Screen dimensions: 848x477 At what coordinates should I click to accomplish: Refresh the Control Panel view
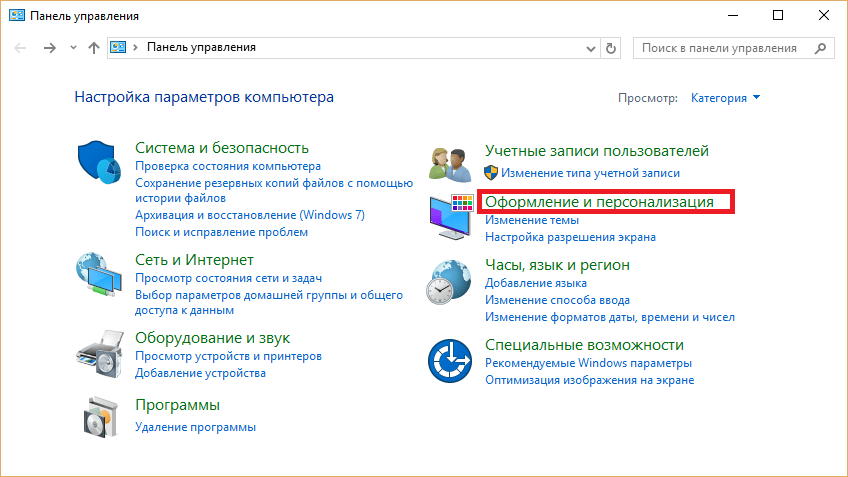(x=611, y=48)
